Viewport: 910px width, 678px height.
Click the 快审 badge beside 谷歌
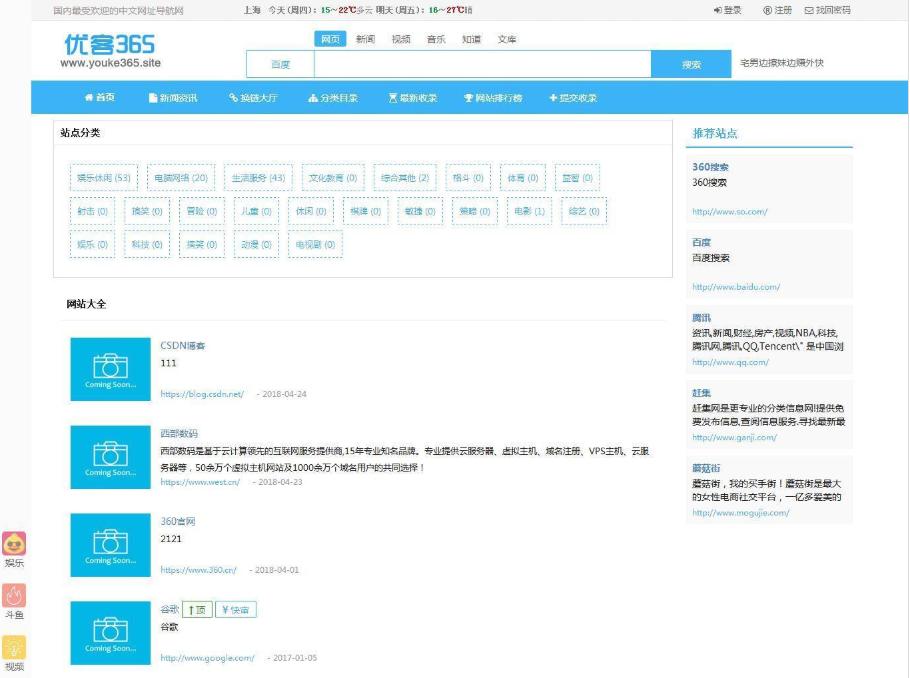pyautogui.click(x=236, y=610)
